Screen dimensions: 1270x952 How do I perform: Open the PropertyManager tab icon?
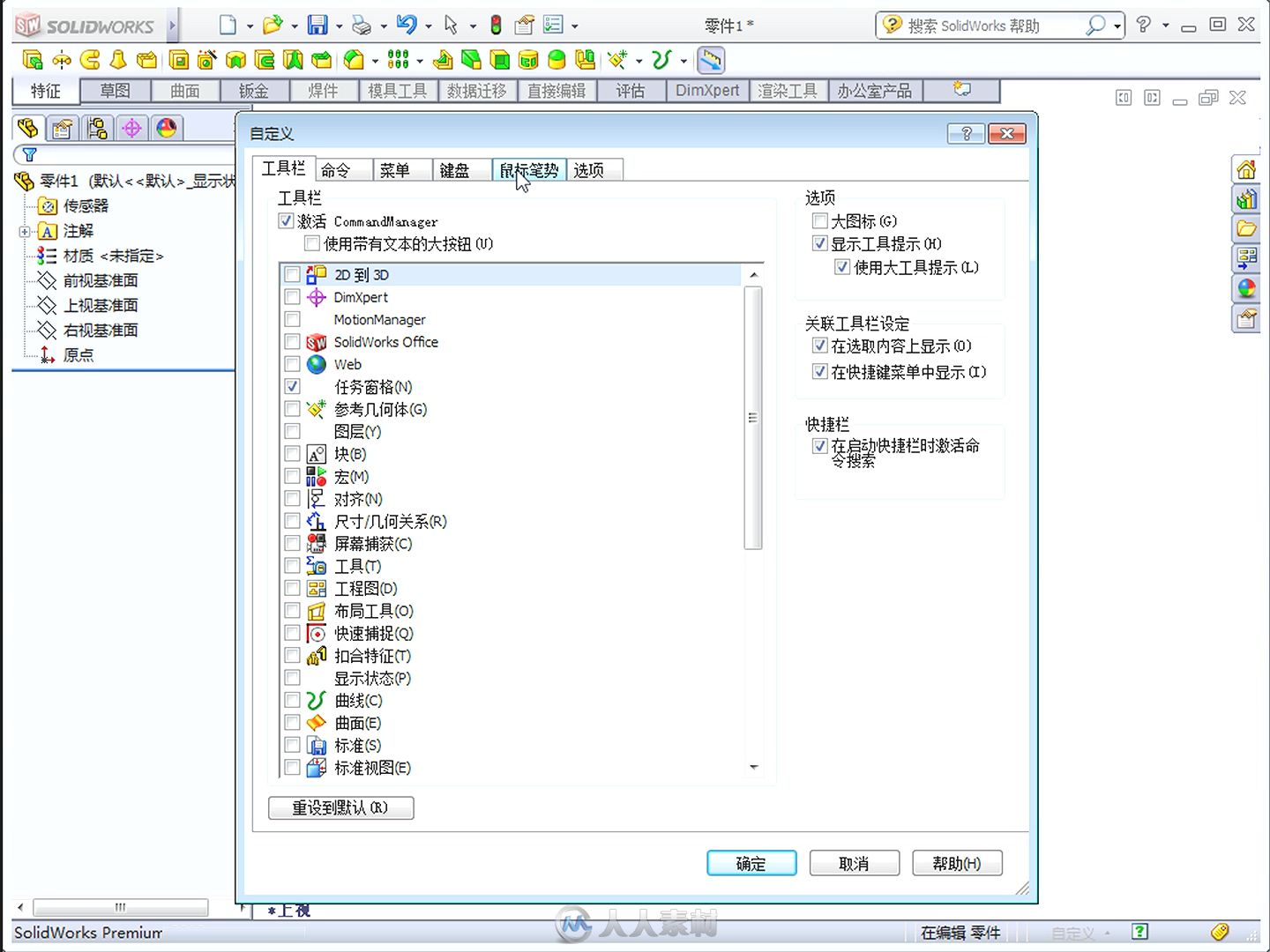pos(63,129)
